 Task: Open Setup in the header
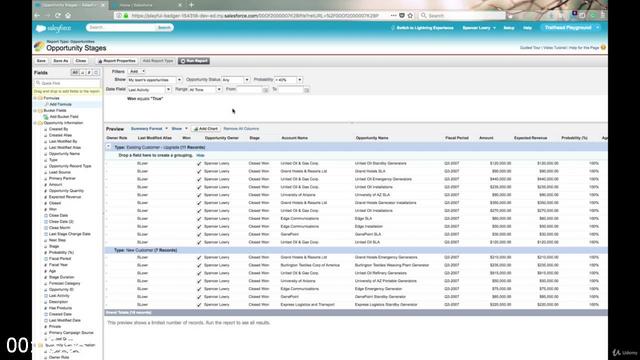(x=509, y=28)
